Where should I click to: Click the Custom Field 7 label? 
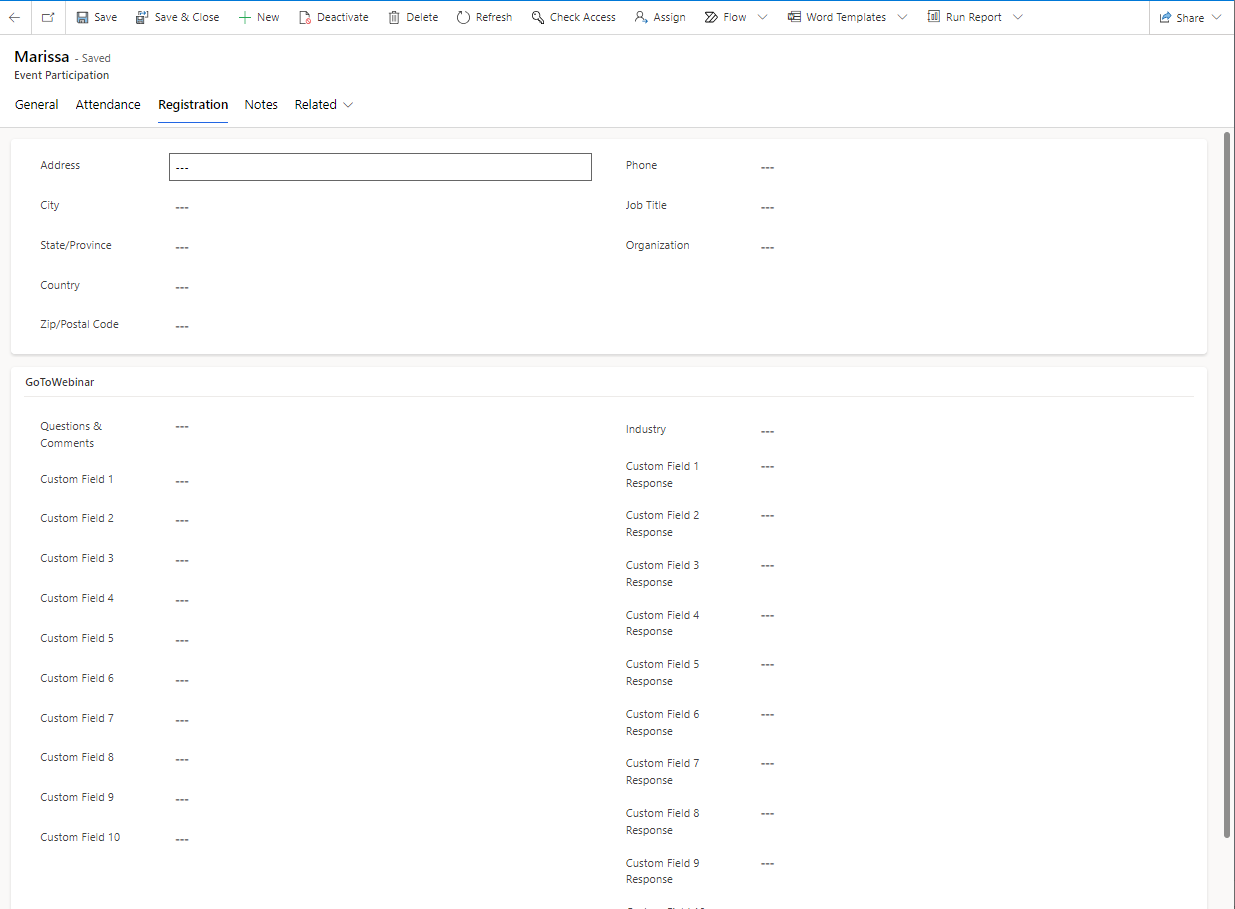77,718
